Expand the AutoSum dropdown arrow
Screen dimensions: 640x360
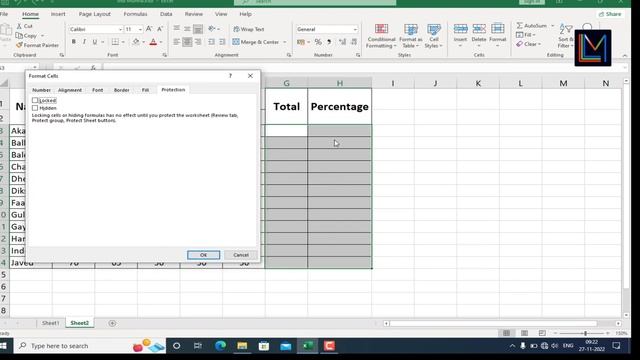[553, 26]
